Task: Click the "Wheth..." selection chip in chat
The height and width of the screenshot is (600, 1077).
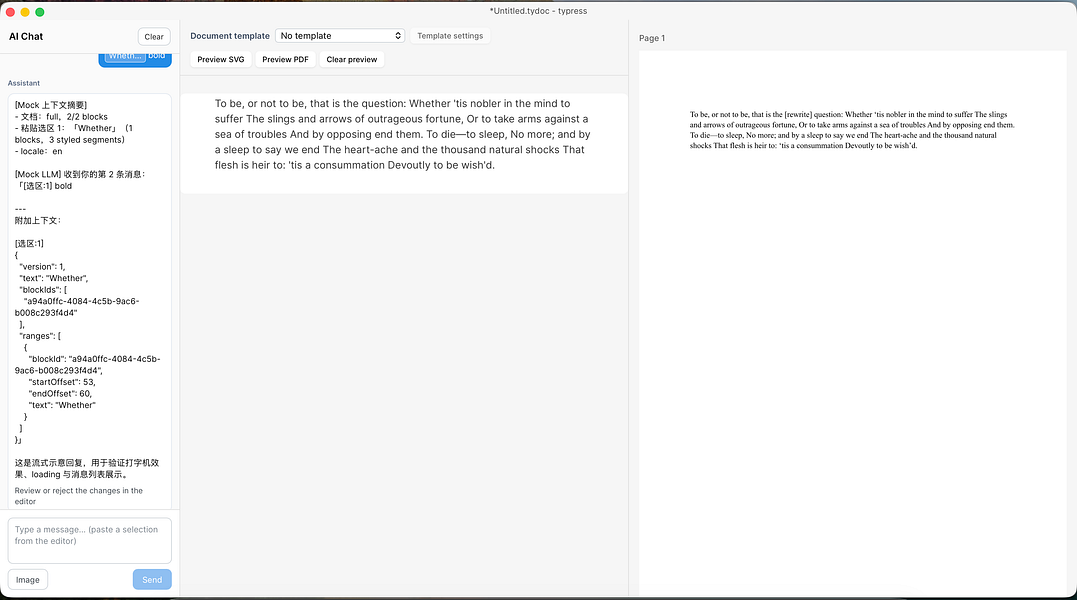Action: tap(124, 57)
